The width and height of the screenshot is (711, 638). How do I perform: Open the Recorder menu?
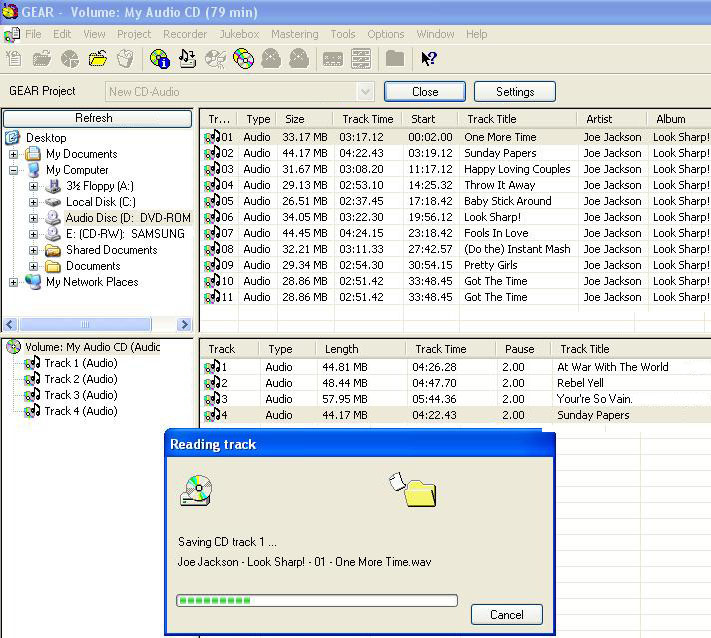point(185,34)
